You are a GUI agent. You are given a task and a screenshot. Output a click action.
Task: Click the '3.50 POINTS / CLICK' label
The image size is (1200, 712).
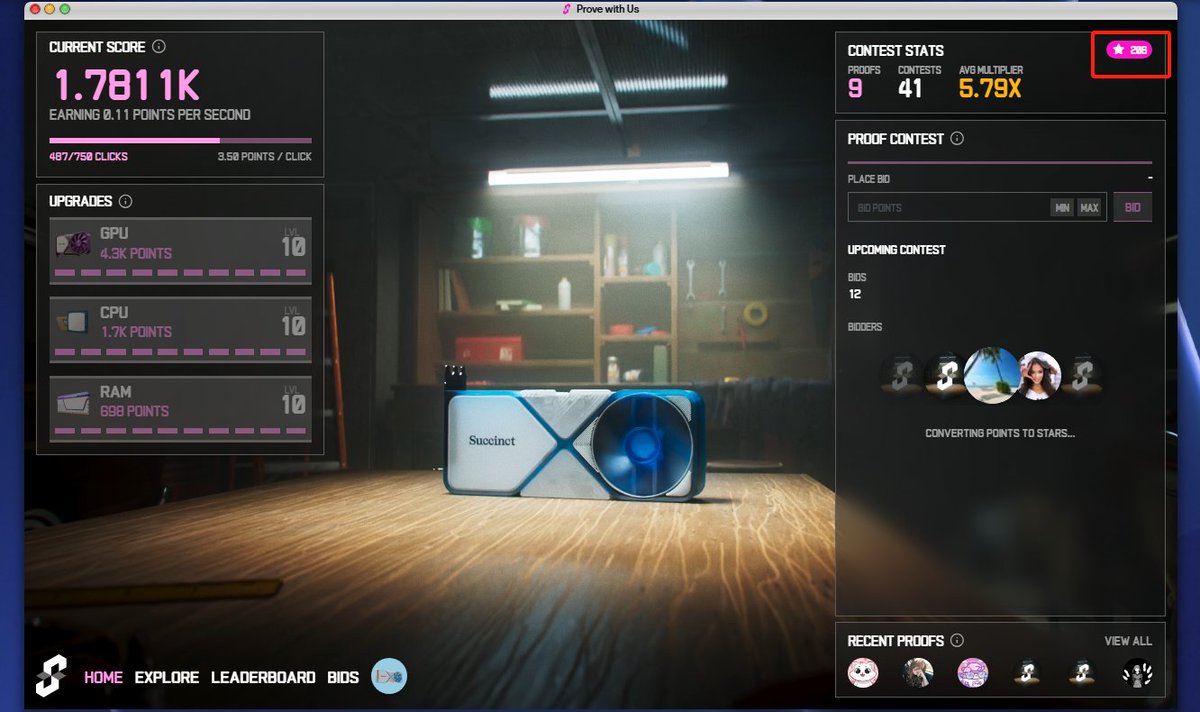[265, 157]
